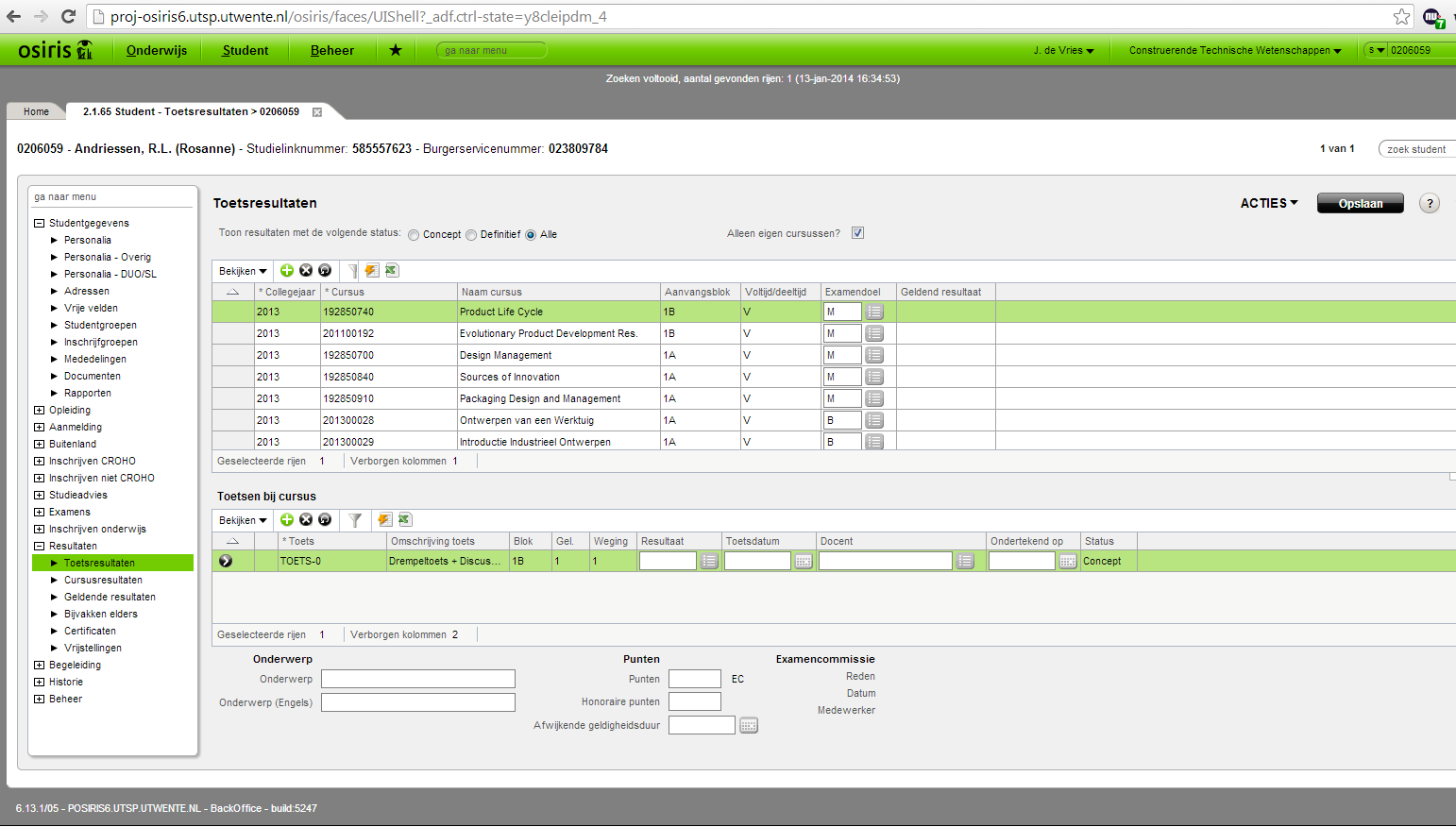
Task: Reload the page in browser
Action: pyautogui.click(x=68, y=16)
